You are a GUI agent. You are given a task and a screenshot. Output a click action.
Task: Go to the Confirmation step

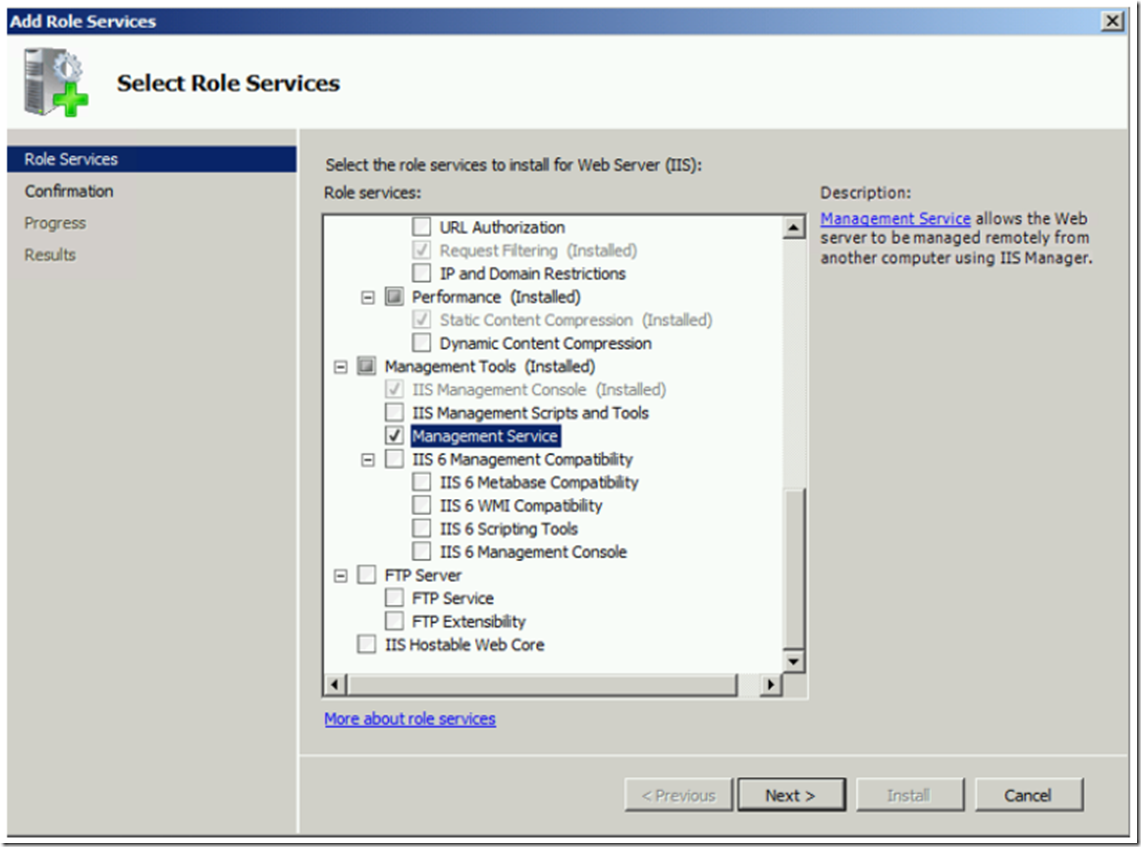click(x=69, y=191)
